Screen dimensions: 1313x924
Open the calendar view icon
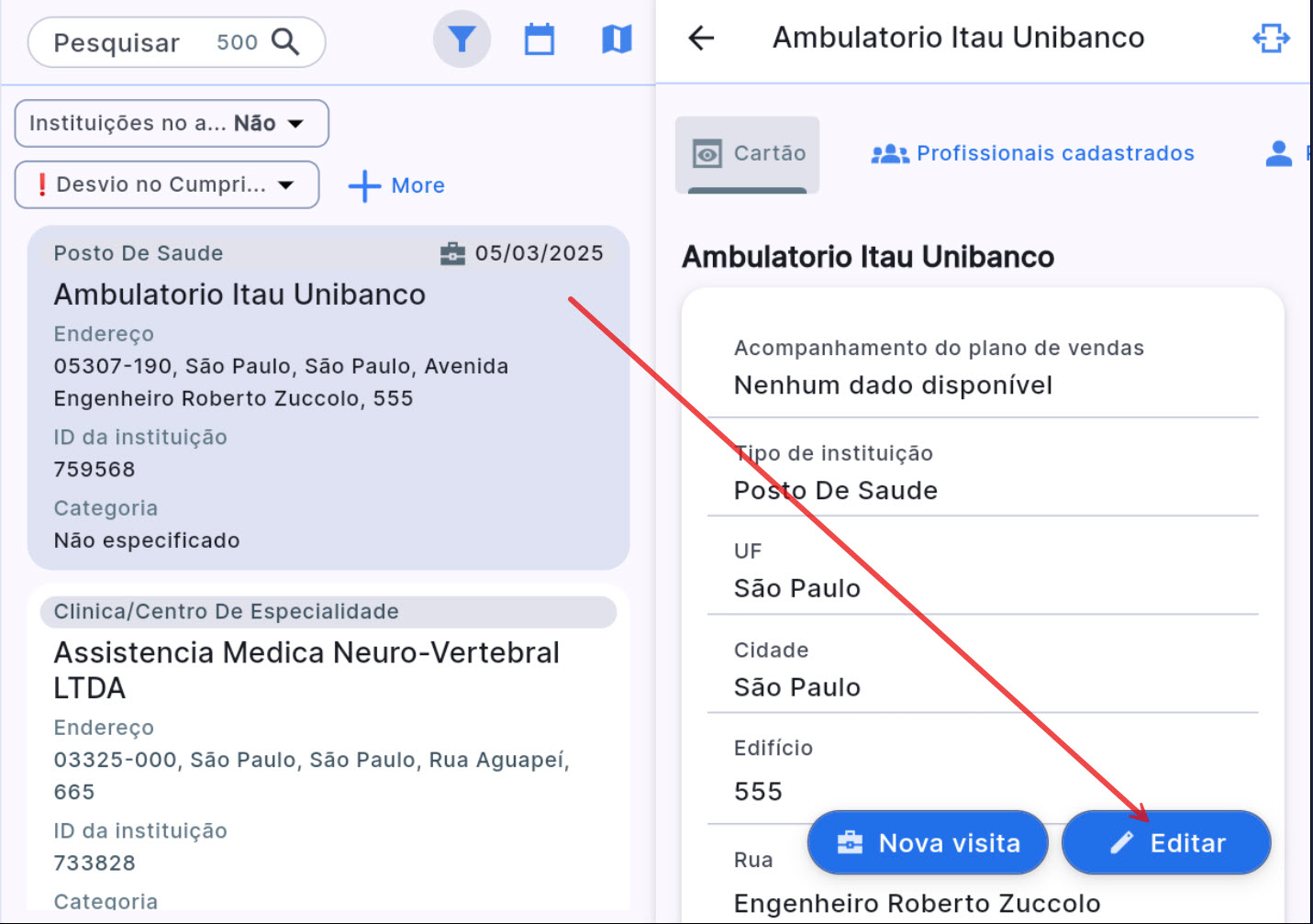[x=539, y=39]
